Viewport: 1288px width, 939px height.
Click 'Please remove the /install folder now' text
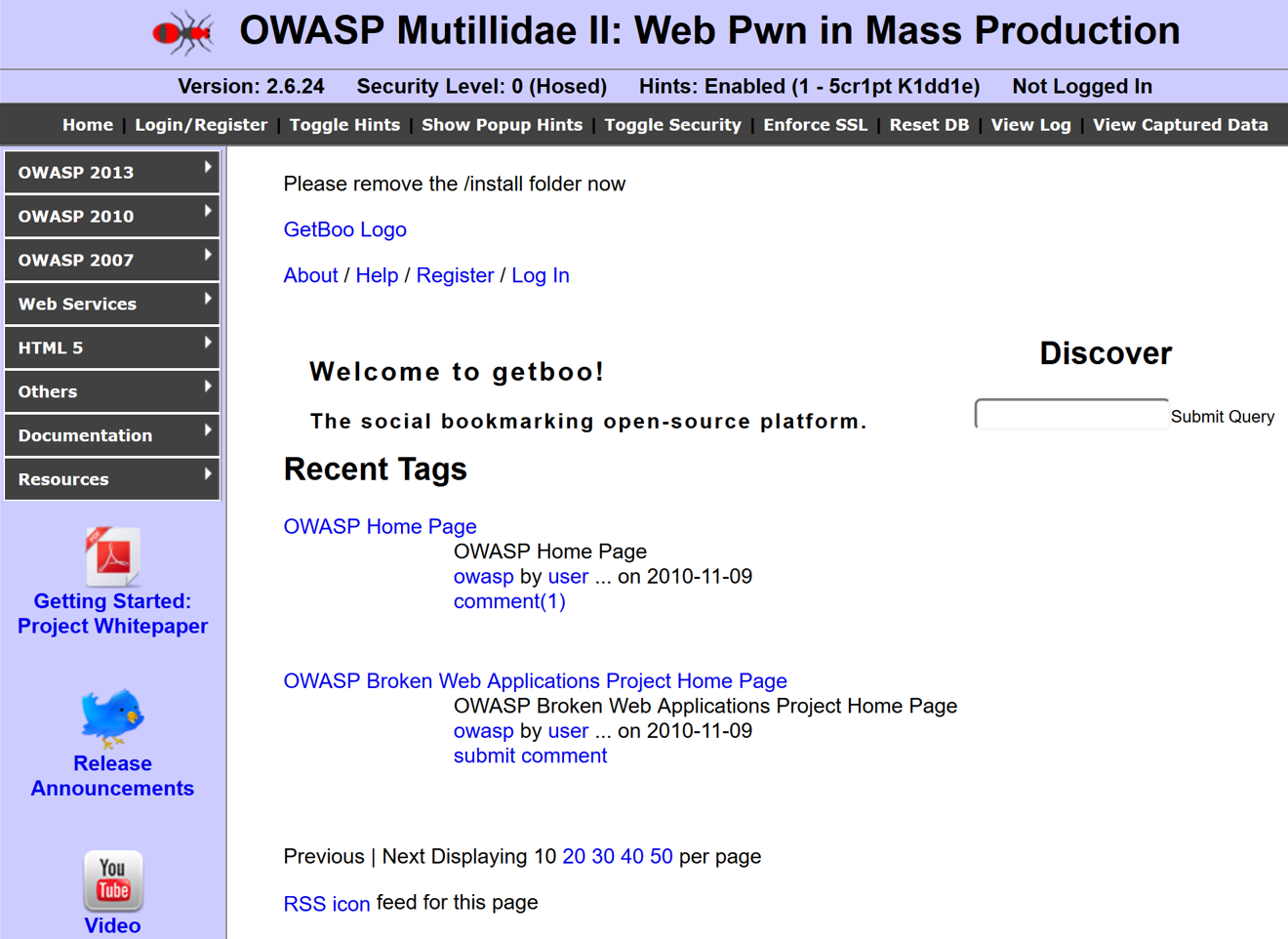(455, 184)
